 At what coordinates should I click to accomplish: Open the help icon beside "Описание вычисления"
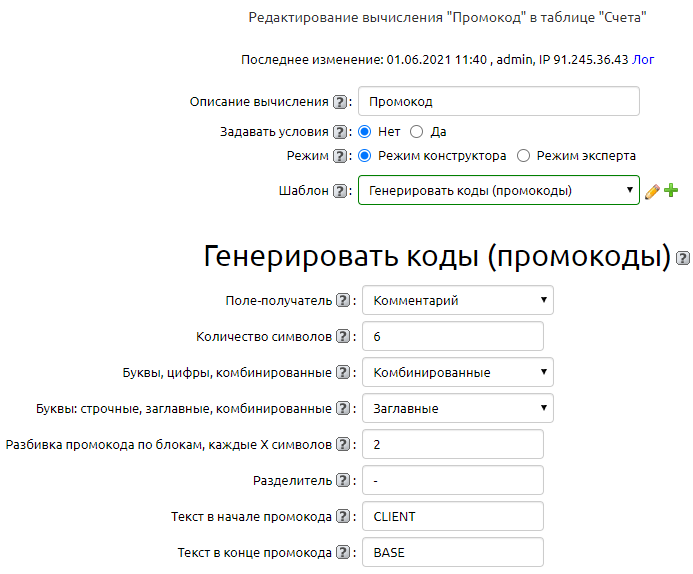tap(341, 102)
